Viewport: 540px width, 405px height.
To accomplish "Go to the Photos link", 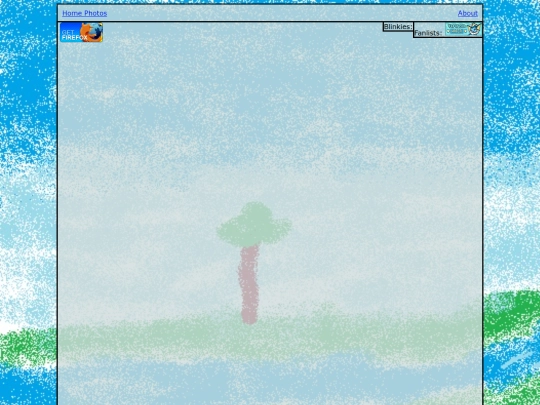I will (x=96, y=13).
